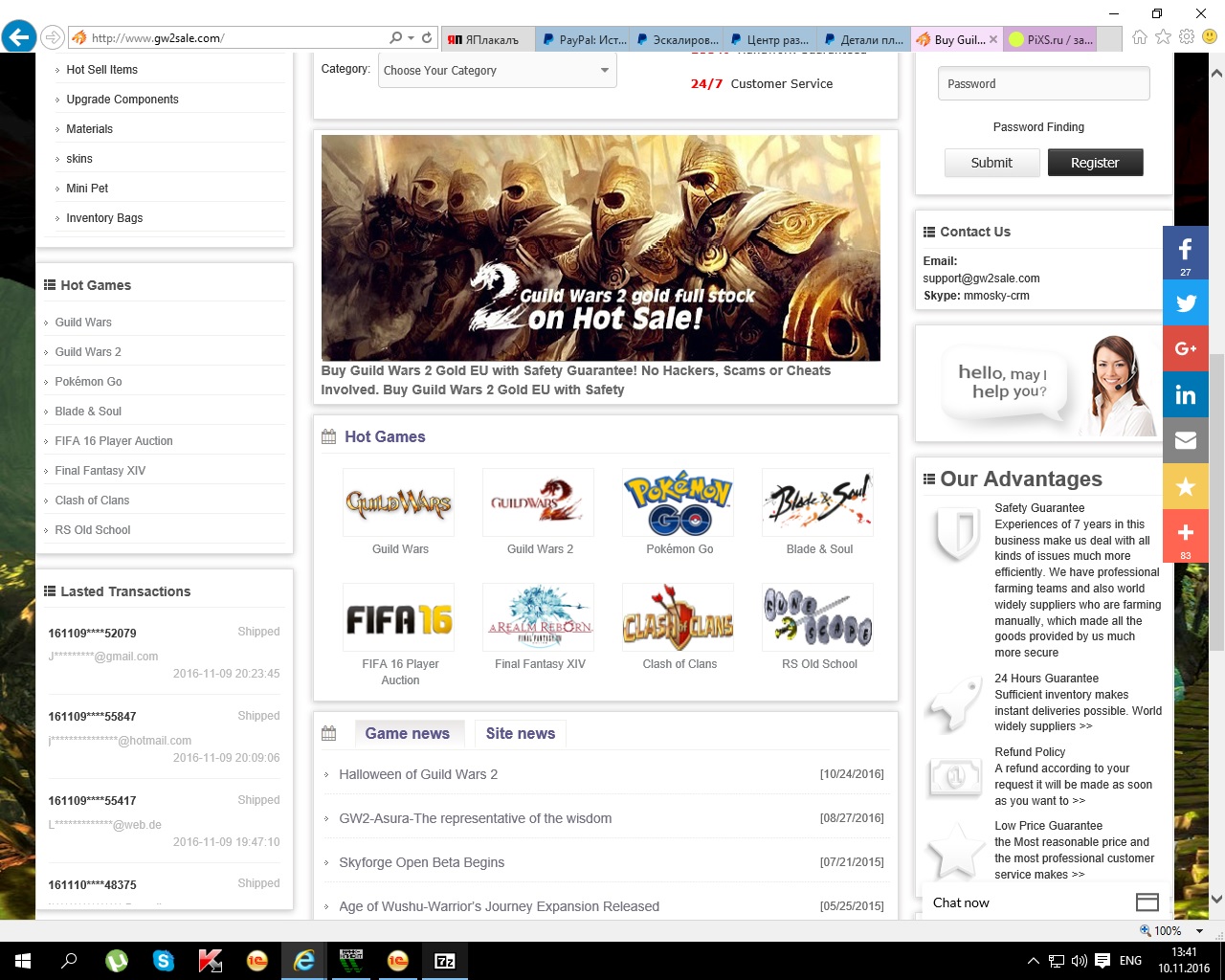Image resolution: width=1225 pixels, height=980 pixels.
Task: Open the Inventory Bags category link
Action: (x=104, y=218)
